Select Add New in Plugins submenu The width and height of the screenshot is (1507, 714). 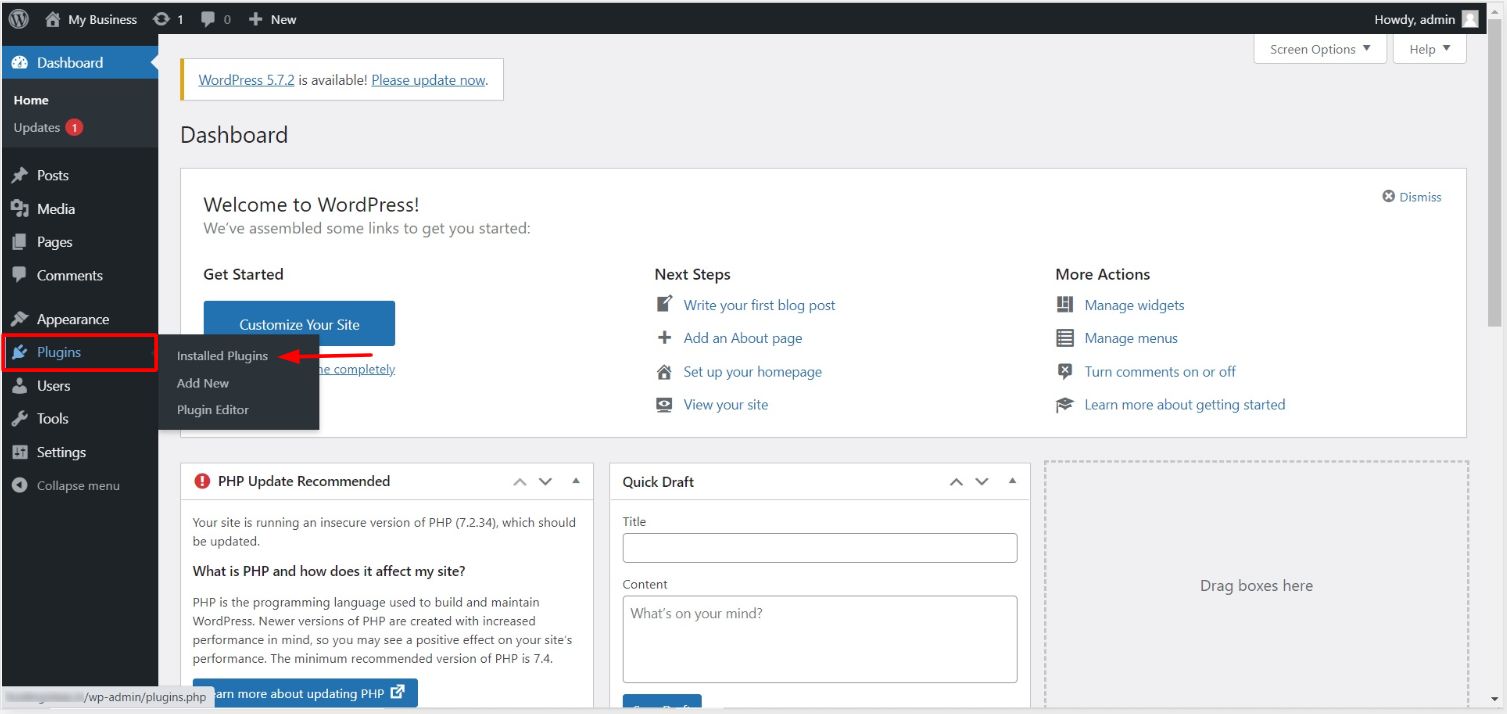point(203,383)
